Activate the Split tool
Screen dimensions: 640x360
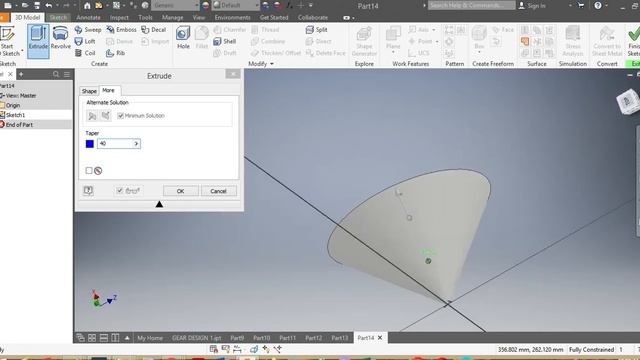click(x=316, y=29)
